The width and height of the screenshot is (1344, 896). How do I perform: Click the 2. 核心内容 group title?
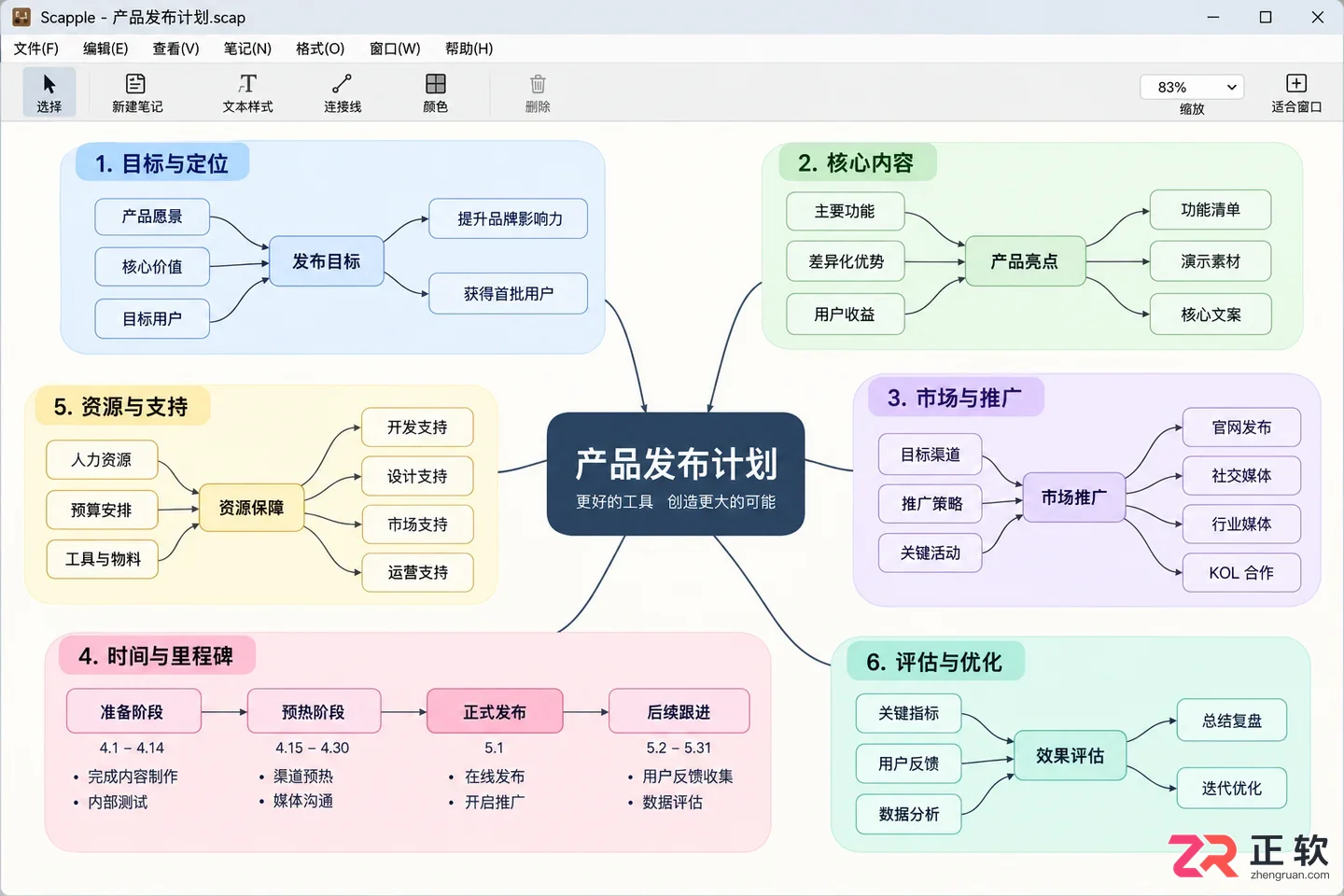[856, 163]
